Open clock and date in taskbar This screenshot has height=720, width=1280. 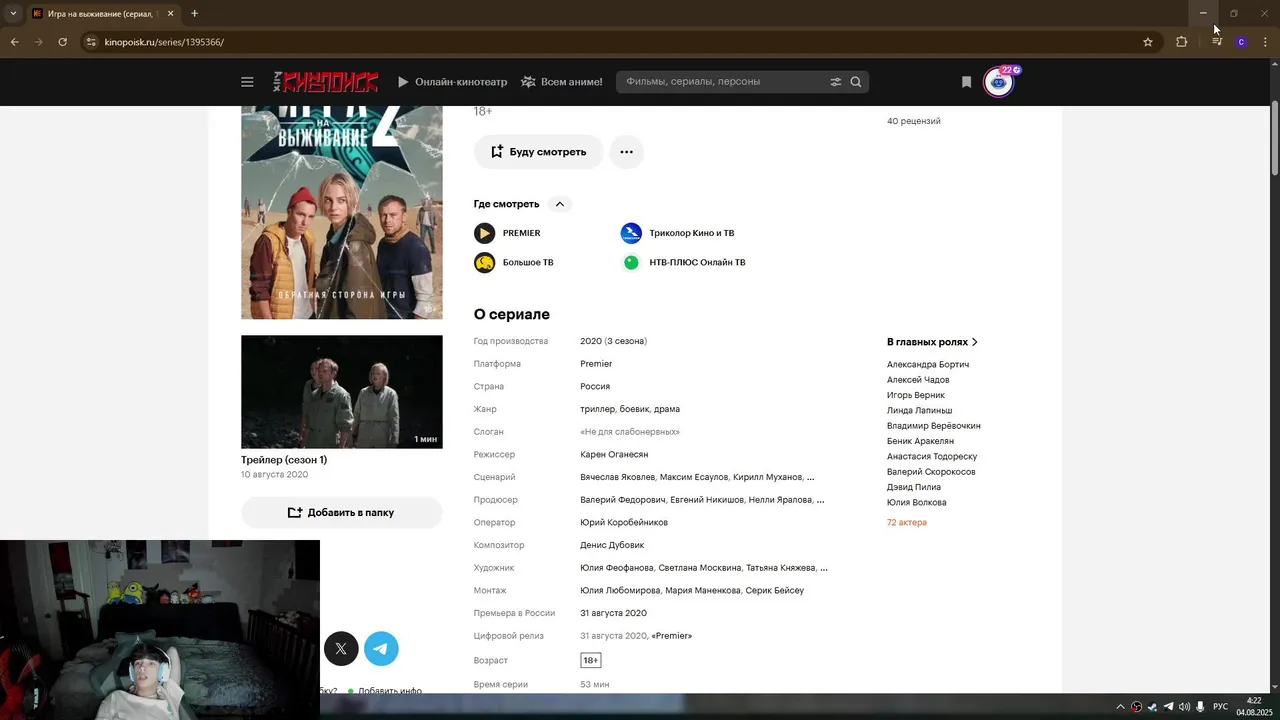tap(1253, 706)
